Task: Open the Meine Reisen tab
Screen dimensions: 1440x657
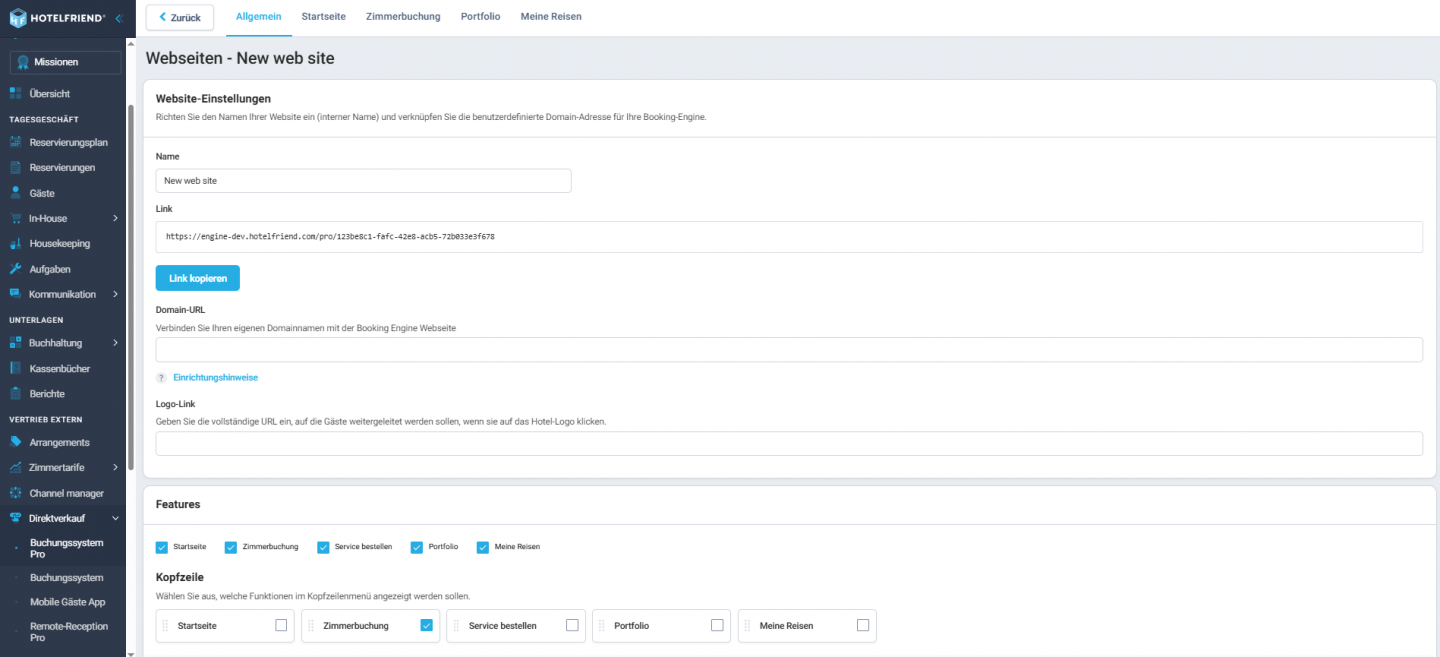Action: [551, 16]
